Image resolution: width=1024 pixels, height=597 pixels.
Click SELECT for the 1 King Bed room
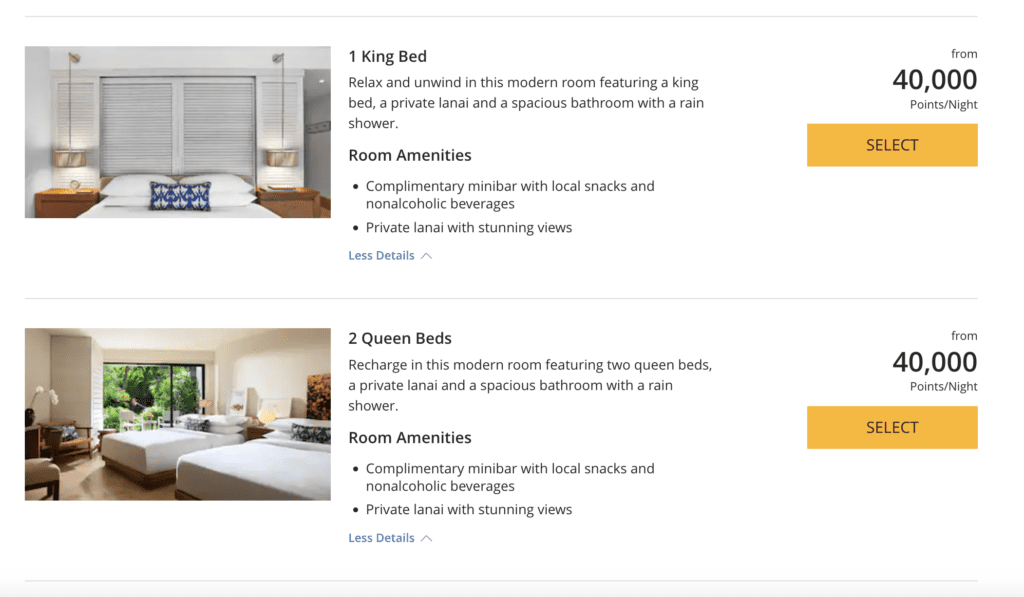[891, 145]
